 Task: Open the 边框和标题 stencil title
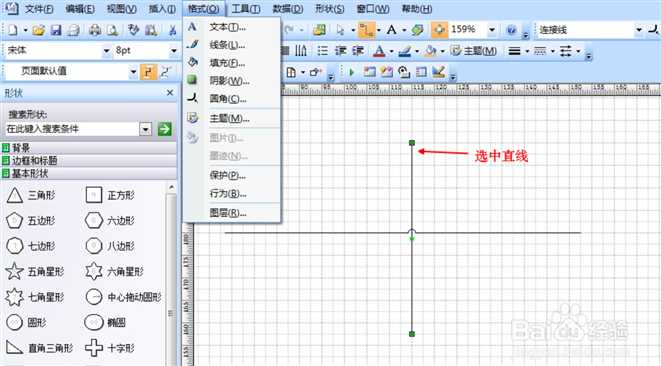(89, 160)
